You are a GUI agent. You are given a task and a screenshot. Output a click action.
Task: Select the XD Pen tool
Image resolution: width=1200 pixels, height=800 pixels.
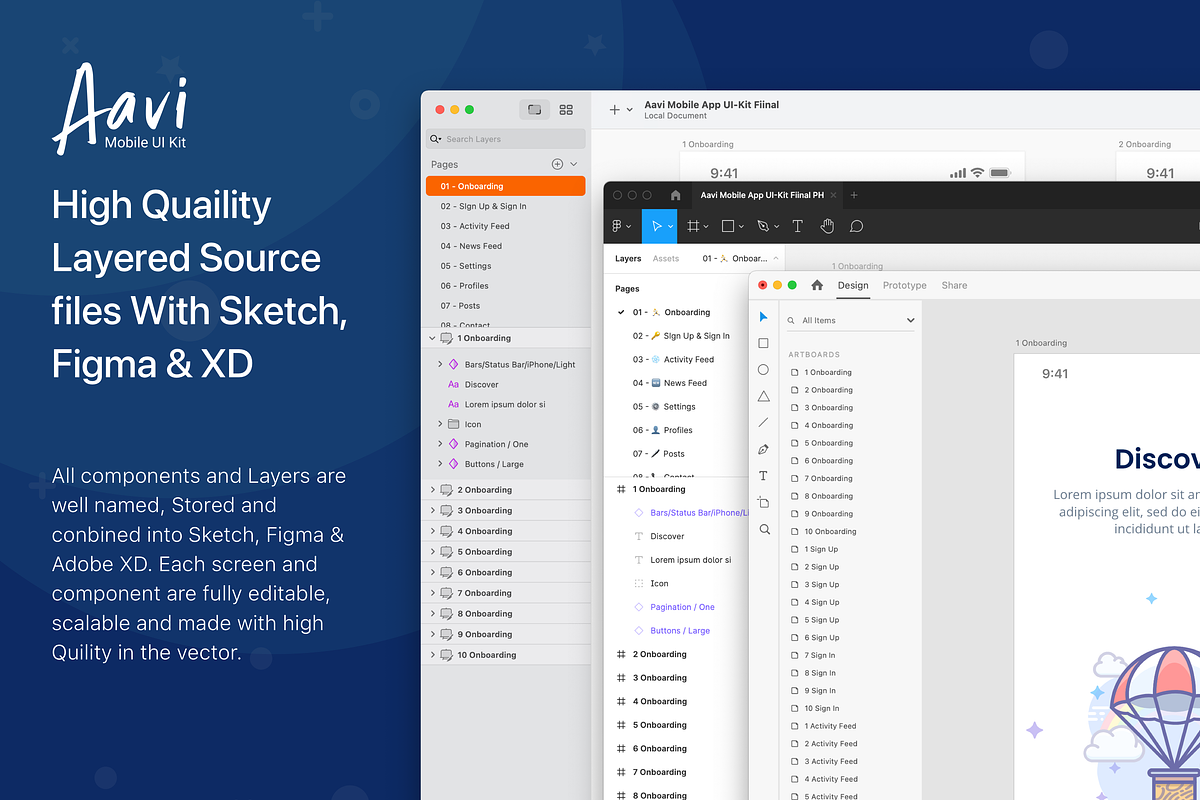[x=764, y=449]
